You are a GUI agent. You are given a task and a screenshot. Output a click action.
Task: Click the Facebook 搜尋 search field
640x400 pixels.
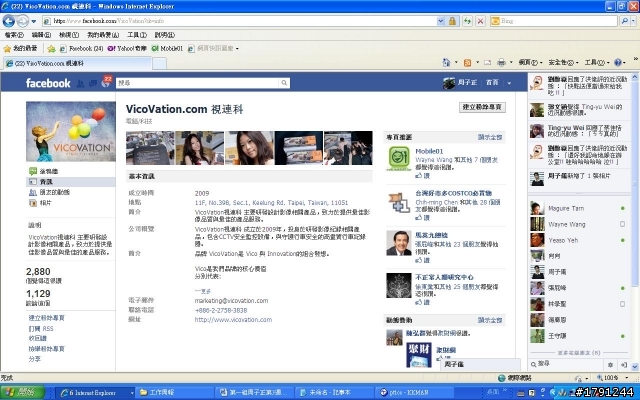198,83
